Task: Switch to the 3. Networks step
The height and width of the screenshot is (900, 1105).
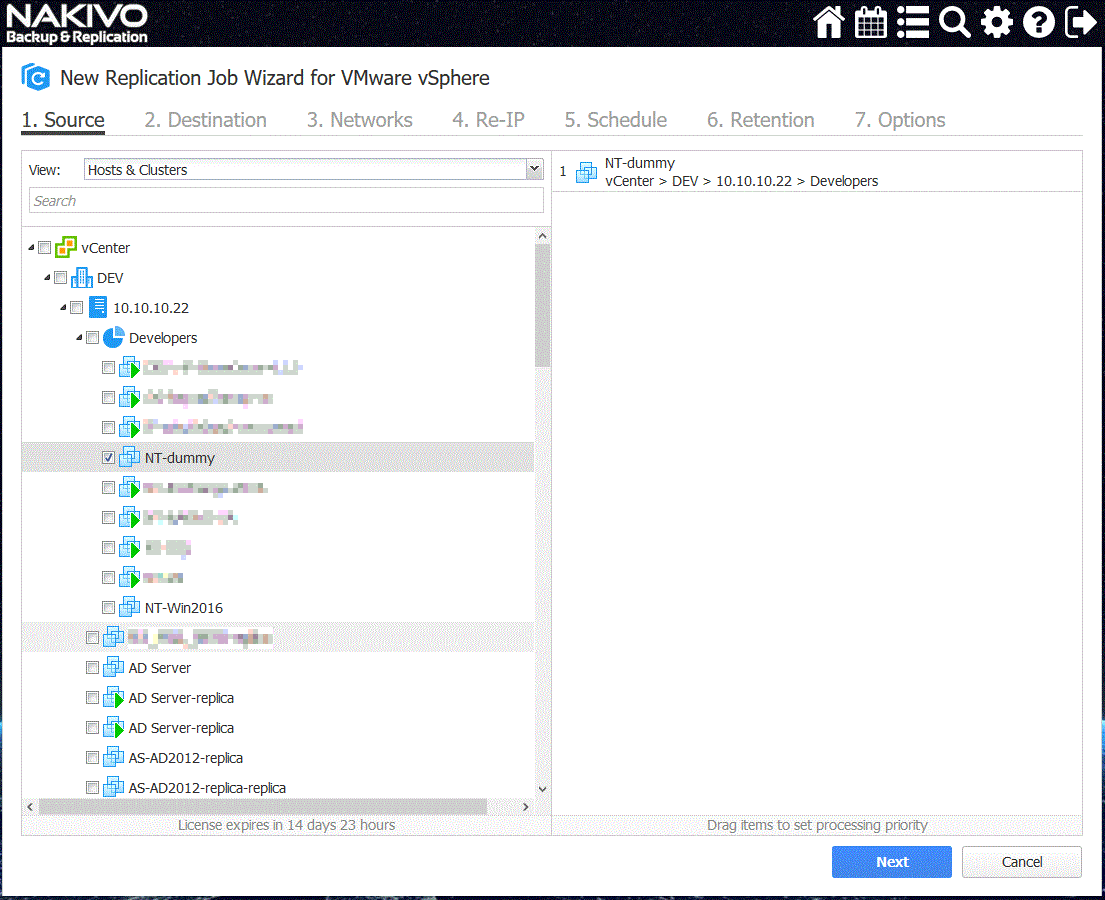Action: tap(359, 120)
